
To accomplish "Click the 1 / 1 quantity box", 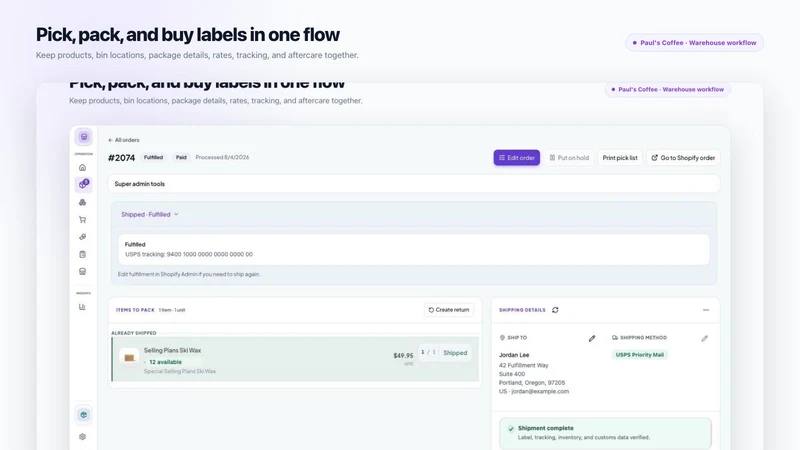I will 428,352.
